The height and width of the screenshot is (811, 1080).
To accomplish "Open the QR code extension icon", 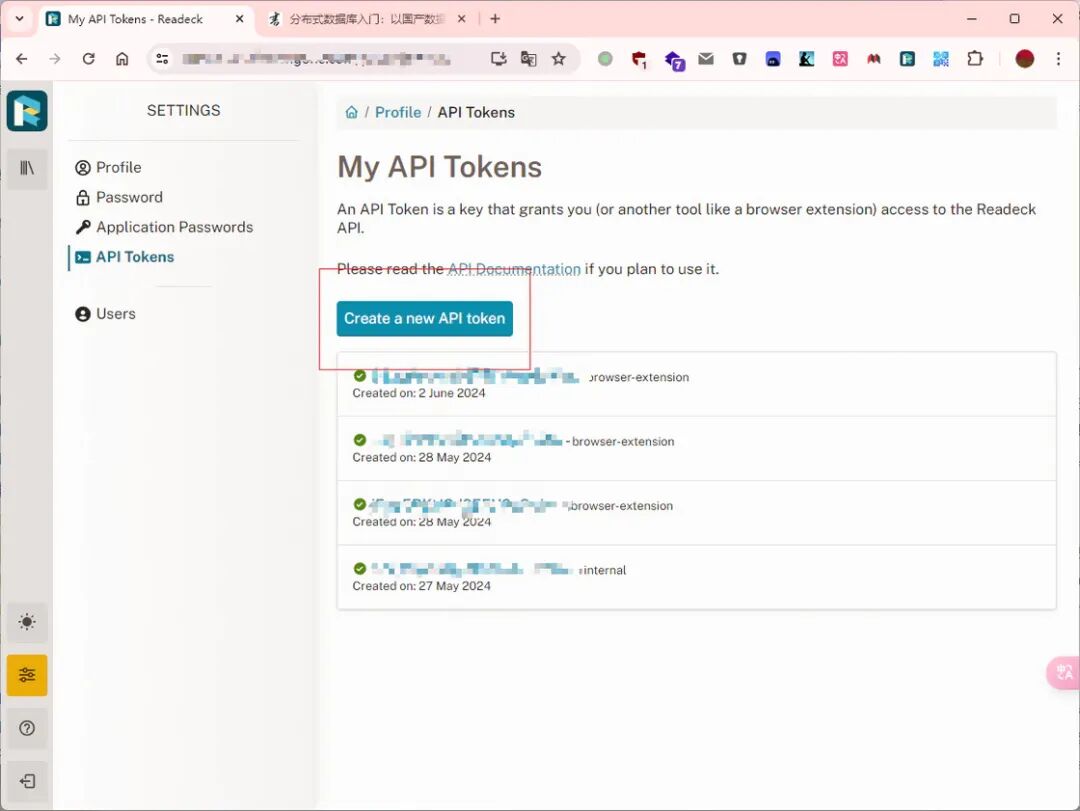I will (941, 59).
